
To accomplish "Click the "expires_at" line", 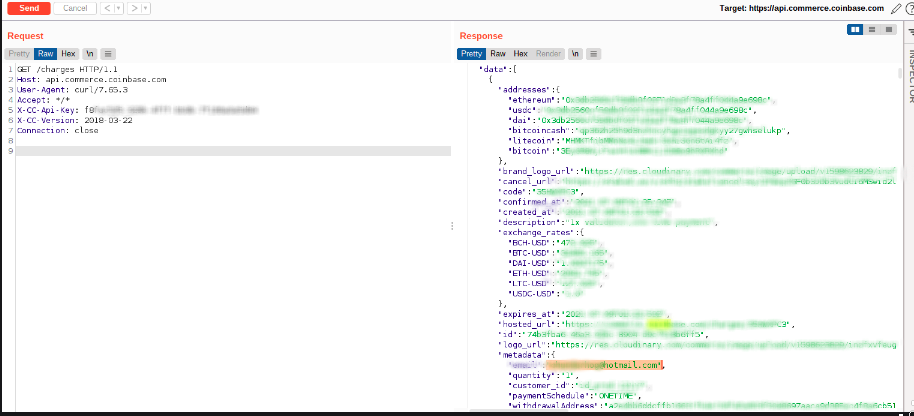I will [x=585, y=314].
